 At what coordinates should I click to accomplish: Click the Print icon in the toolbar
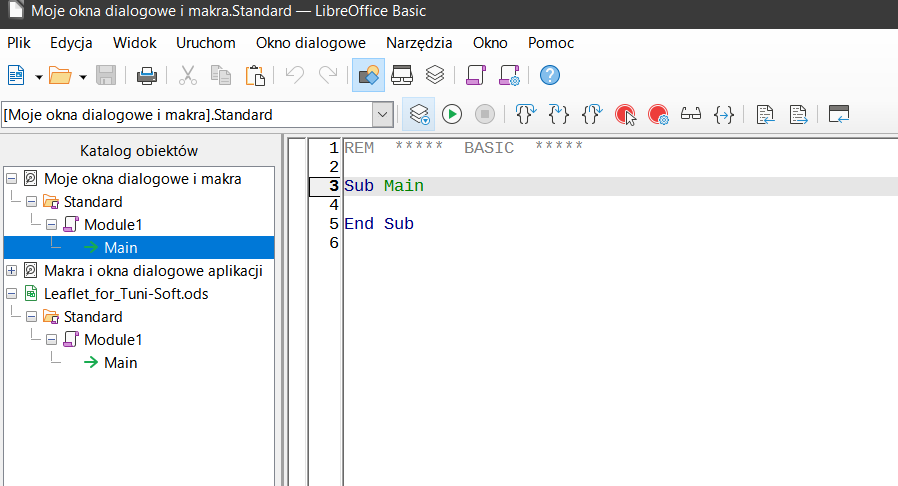pyautogui.click(x=147, y=75)
